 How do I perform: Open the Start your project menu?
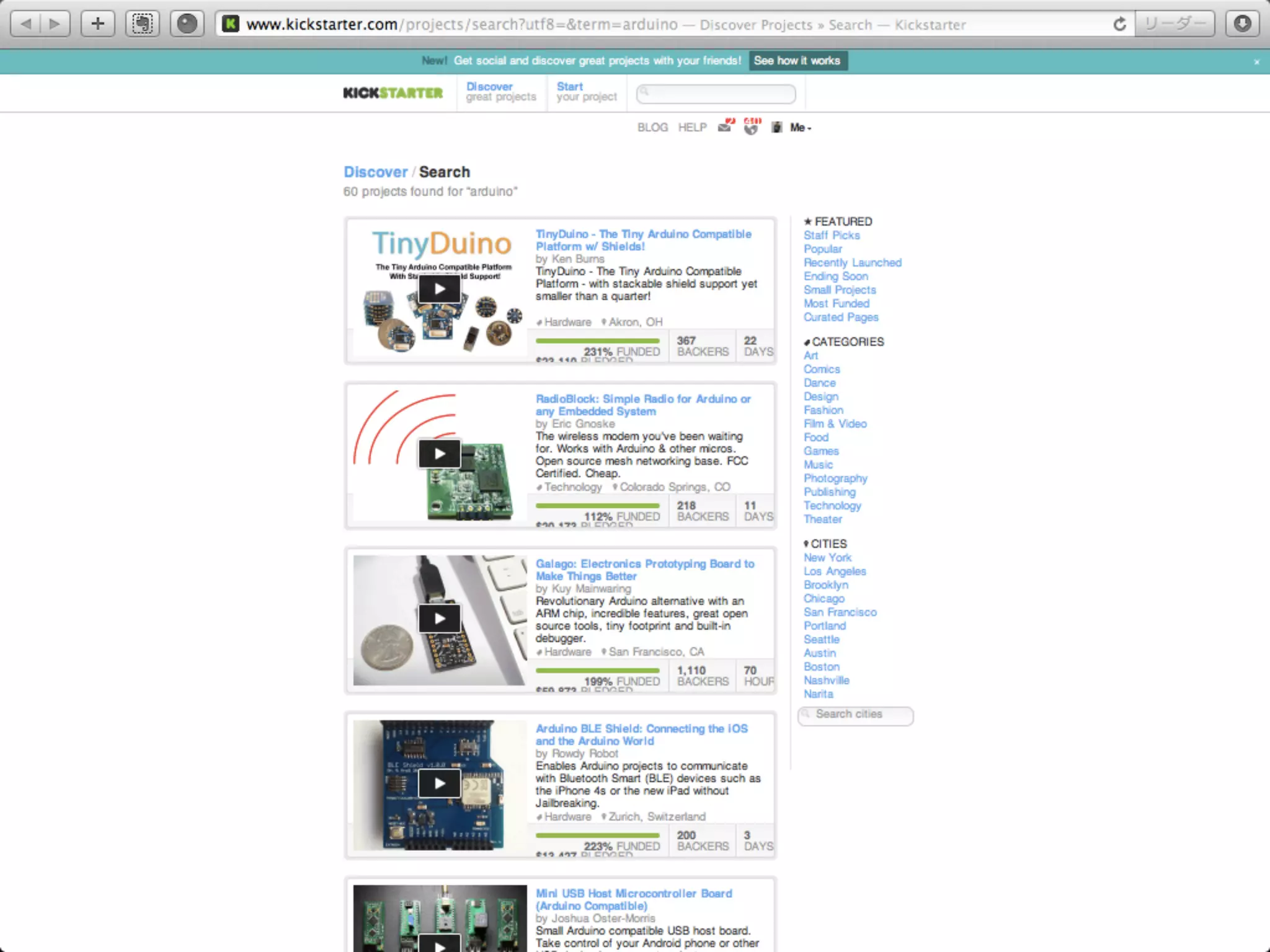[x=586, y=92]
